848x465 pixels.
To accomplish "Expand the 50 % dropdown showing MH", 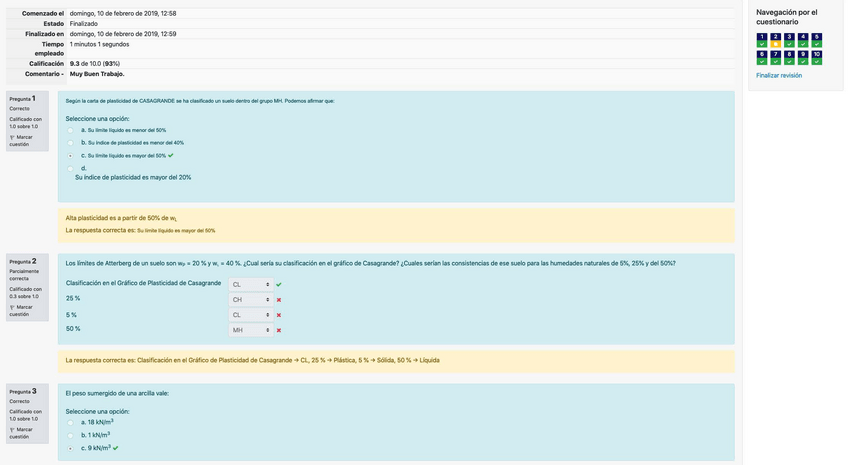I will pyautogui.click(x=250, y=330).
